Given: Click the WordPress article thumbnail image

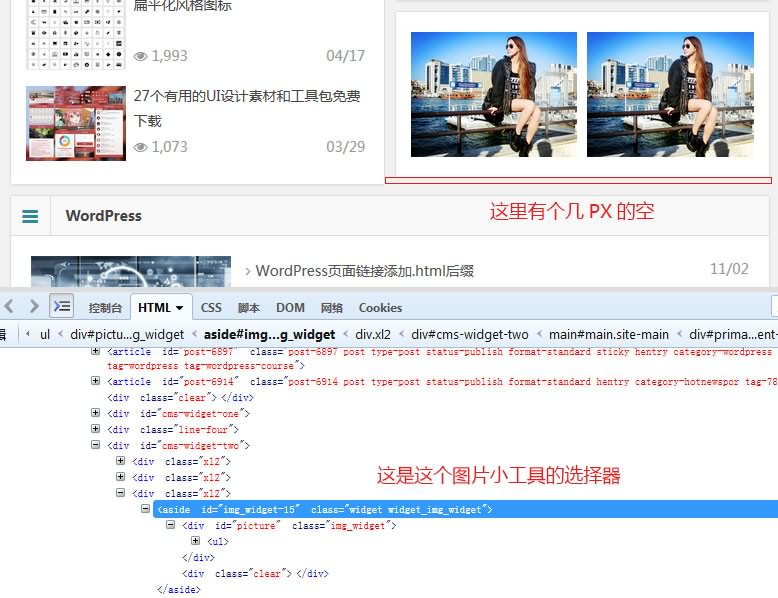Looking at the screenshot, I should (x=131, y=271).
